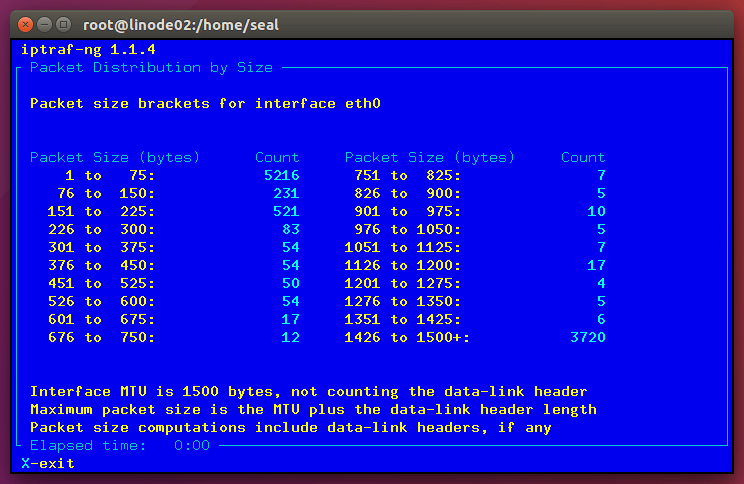Image resolution: width=744 pixels, height=484 pixels.
Task: Click the Interface MTU is 1500 bytes line
Action: pyautogui.click(x=308, y=391)
